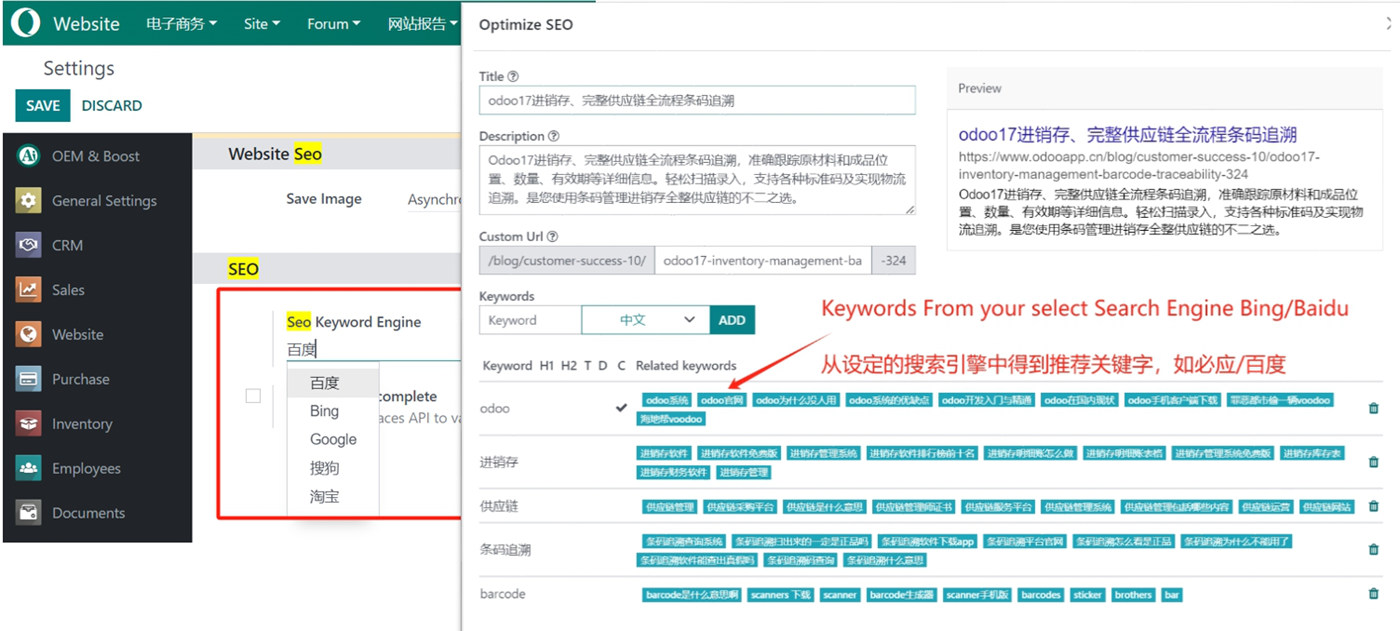Select the Employees people icon in sidebar
The image size is (1400, 631).
tap(29, 468)
